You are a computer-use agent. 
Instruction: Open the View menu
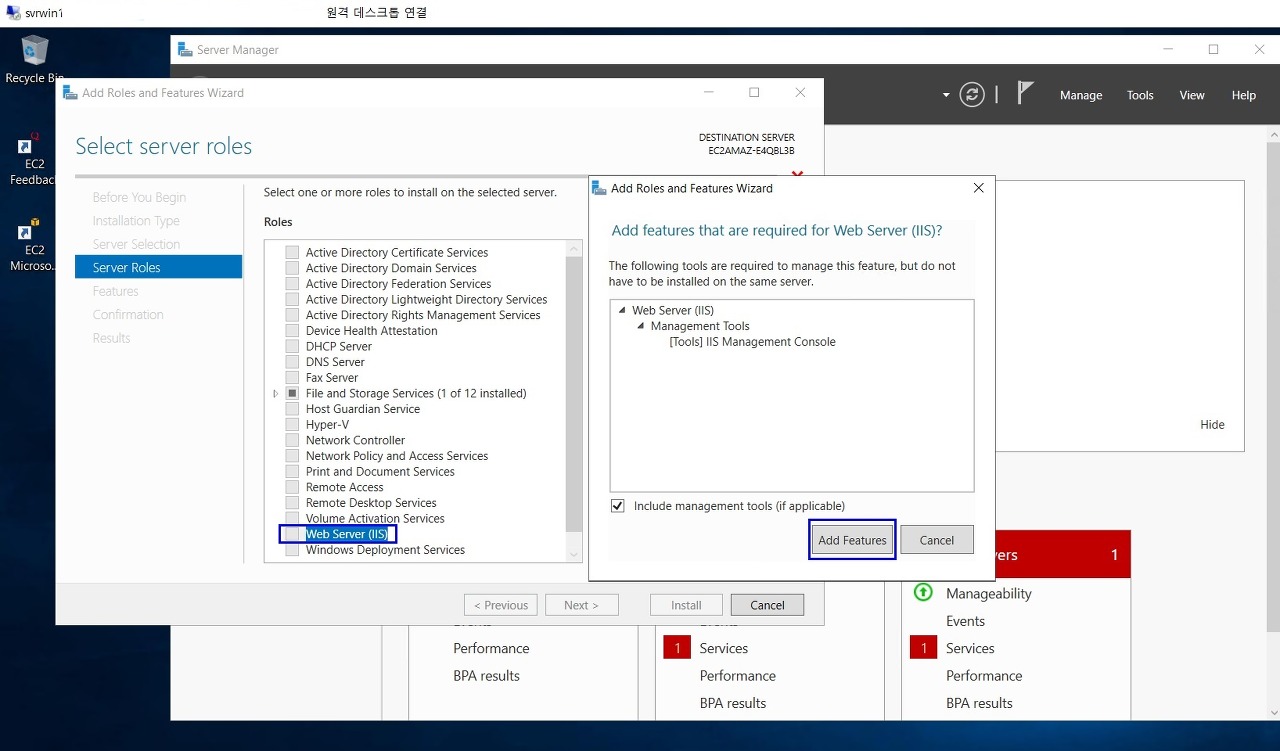click(x=1192, y=95)
